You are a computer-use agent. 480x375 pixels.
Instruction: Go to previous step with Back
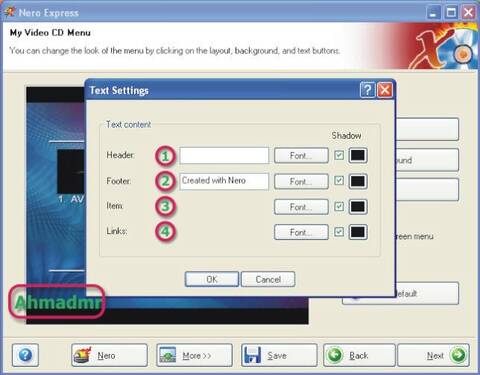click(x=359, y=355)
